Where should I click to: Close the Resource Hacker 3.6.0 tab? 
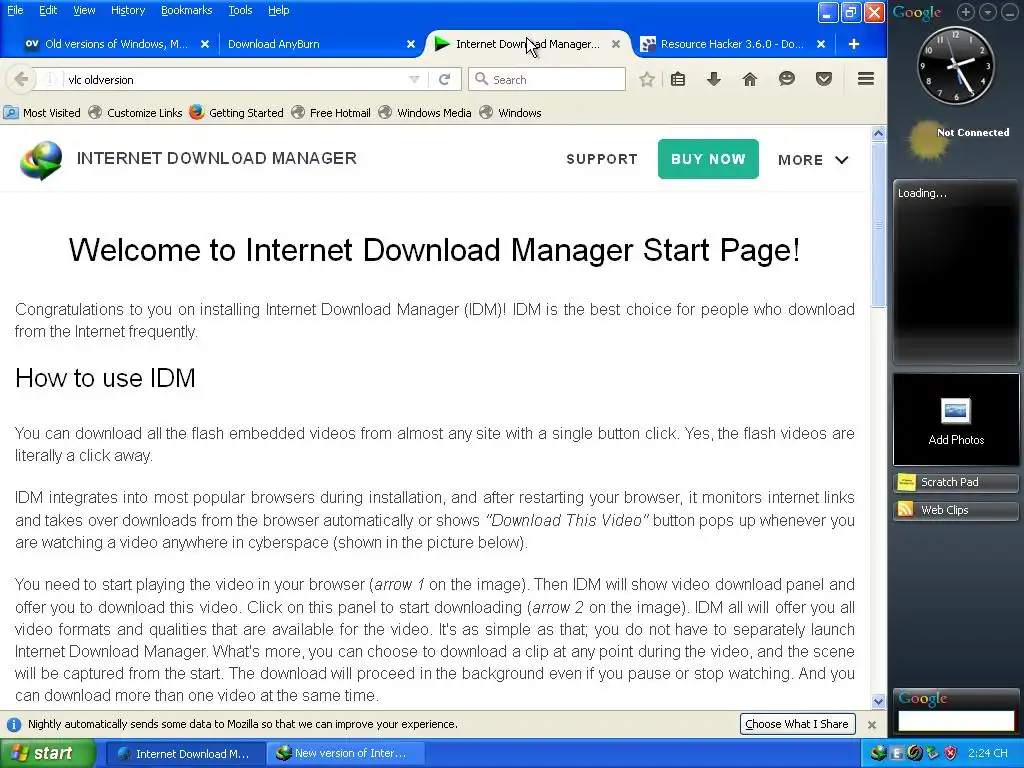tap(821, 44)
